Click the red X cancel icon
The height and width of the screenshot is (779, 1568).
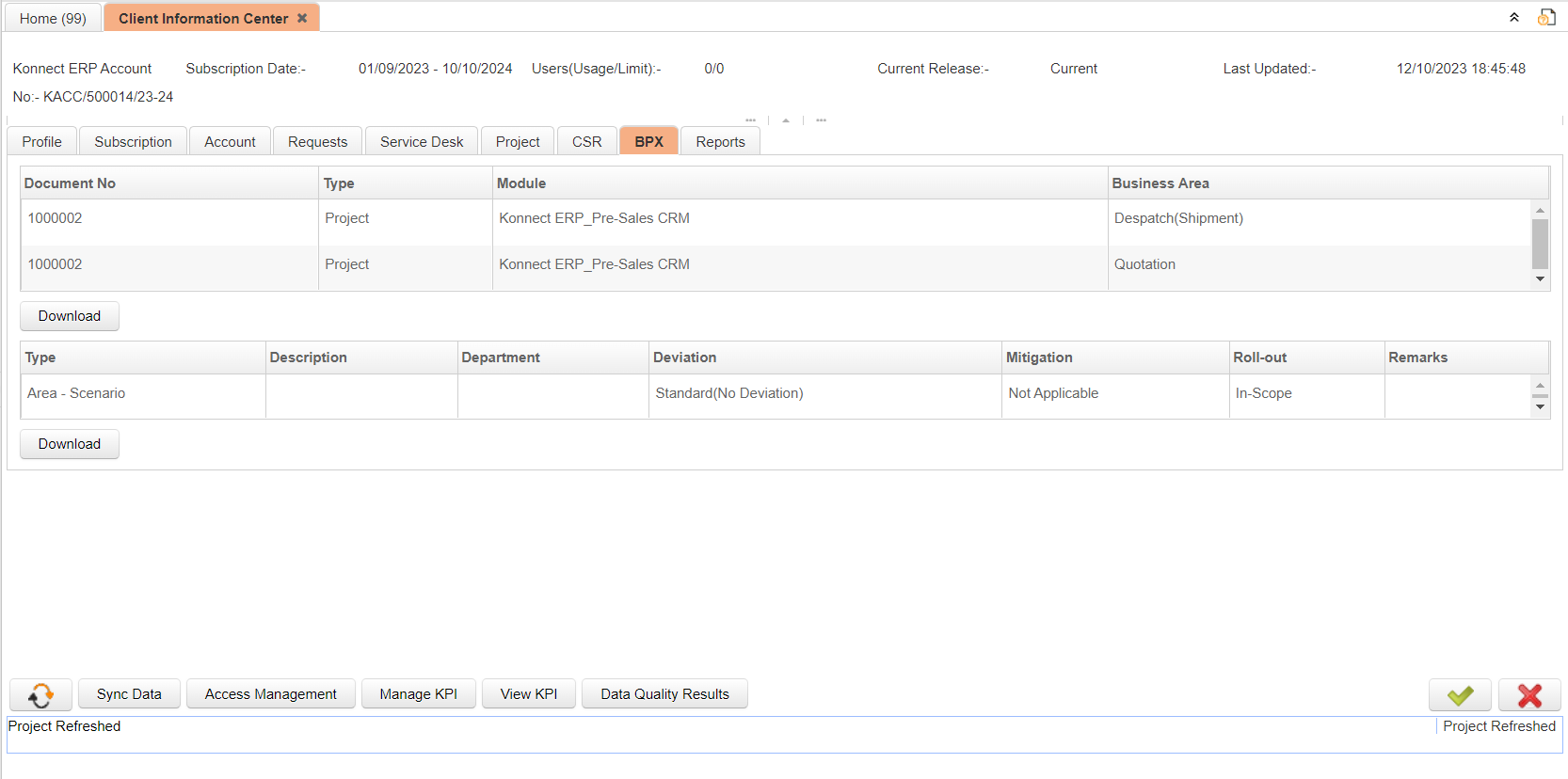1529,695
